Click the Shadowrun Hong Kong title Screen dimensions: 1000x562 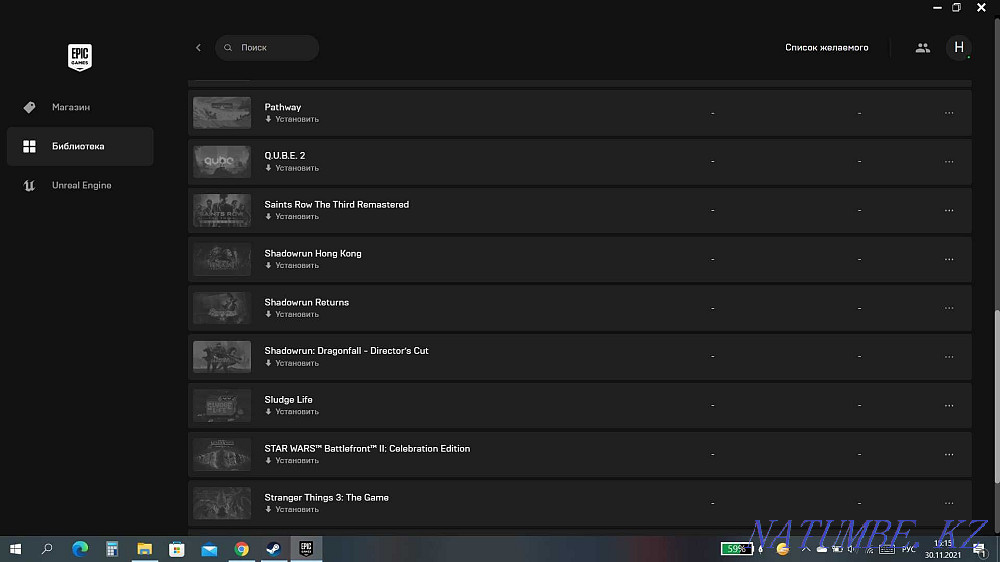point(312,253)
